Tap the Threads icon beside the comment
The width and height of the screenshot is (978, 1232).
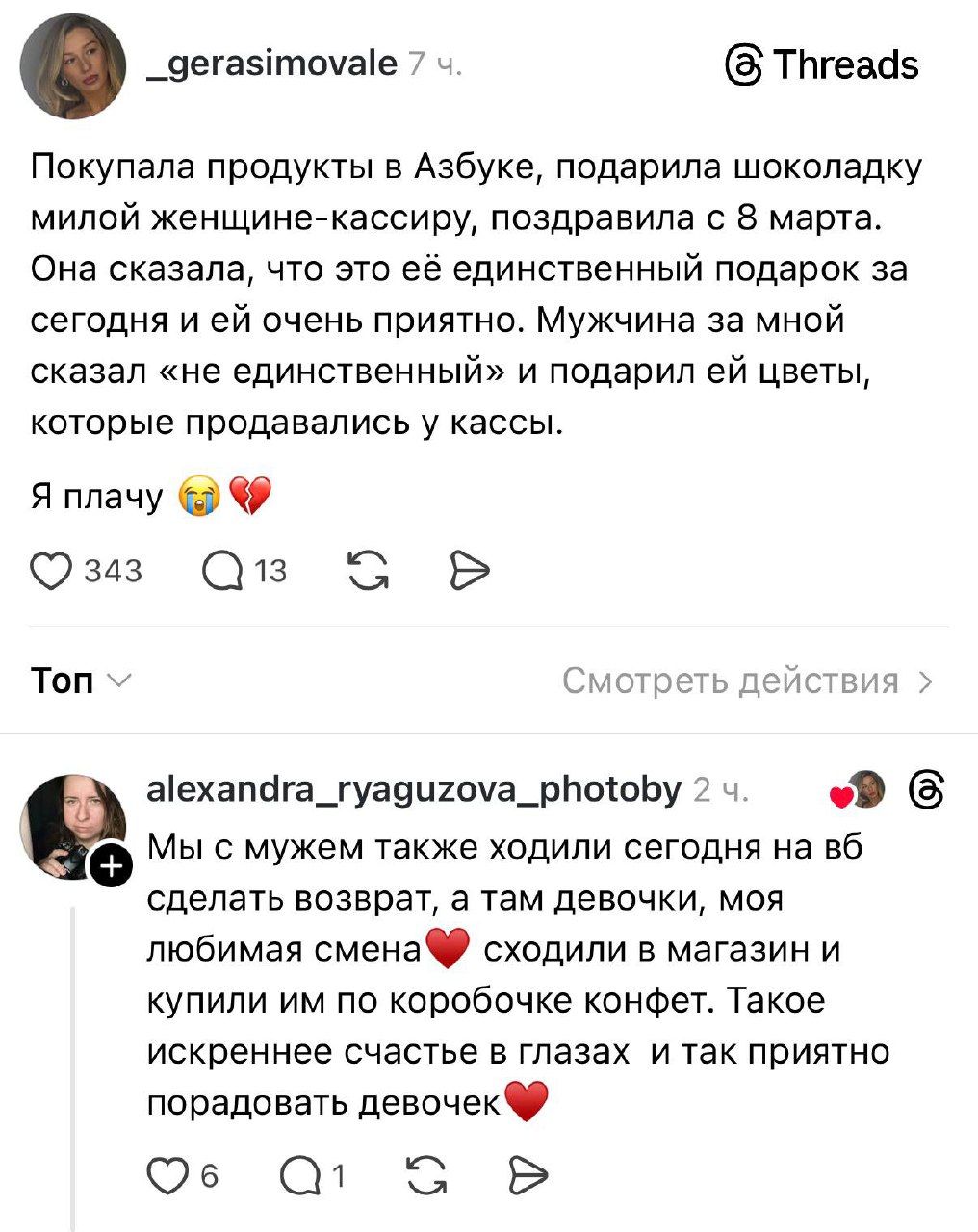(925, 790)
